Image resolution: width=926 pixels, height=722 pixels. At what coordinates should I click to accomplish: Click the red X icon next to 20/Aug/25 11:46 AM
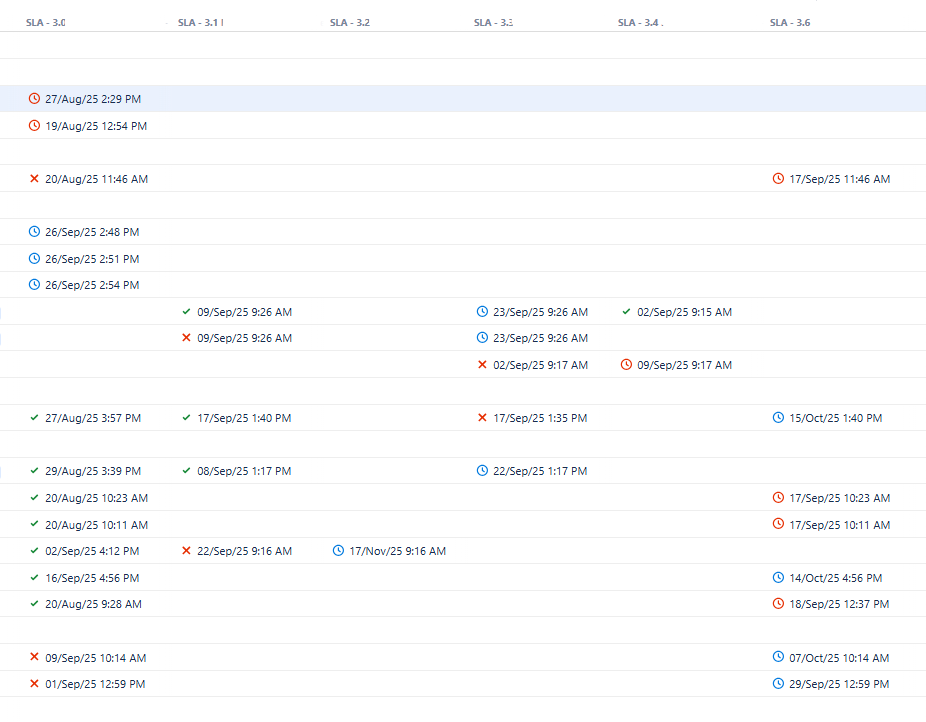[x=34, y=179]
